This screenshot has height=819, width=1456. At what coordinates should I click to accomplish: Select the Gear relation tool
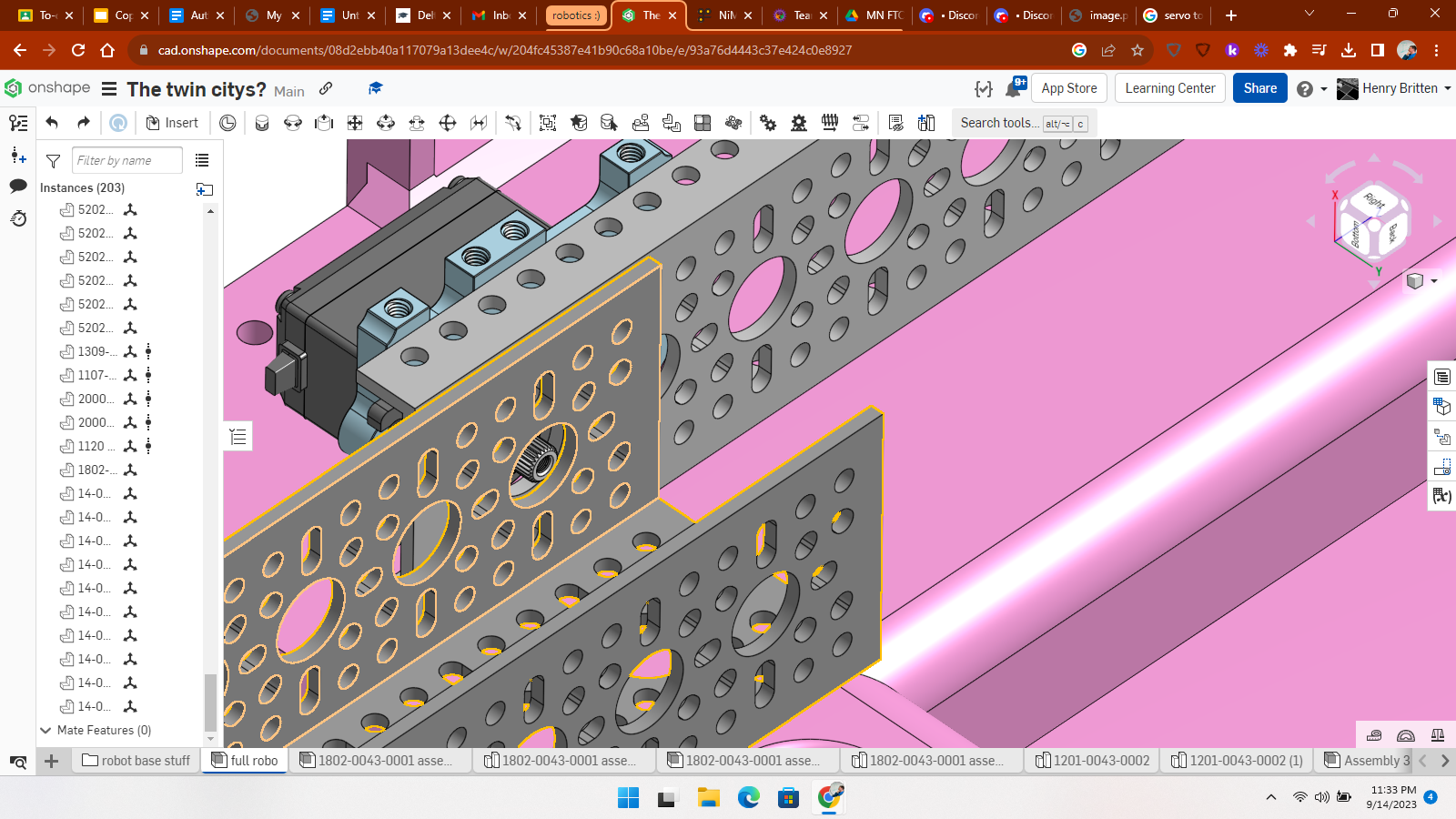[768, 123]
